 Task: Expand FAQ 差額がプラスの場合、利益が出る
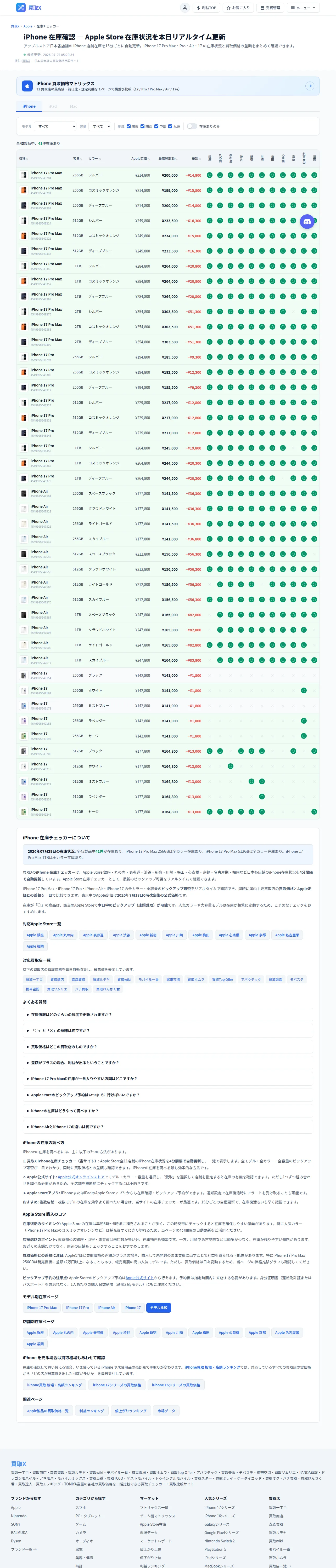[x=168, y=1063]
